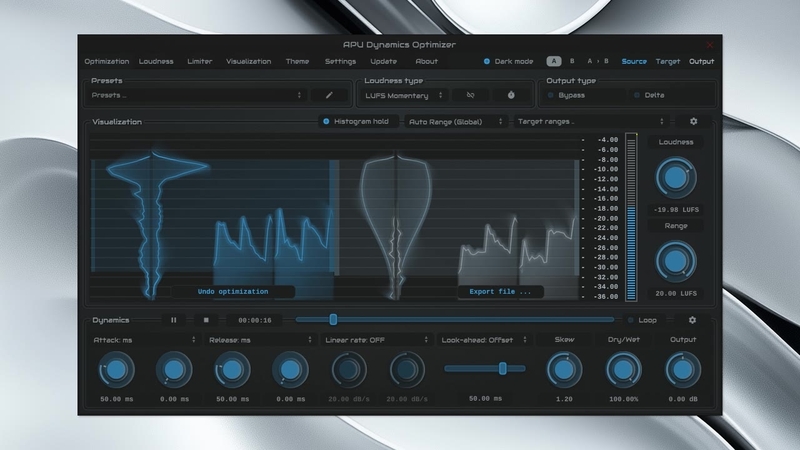The height and width of the screenshot is (450, 800).
Task: Click the Output gain knob
Action: coord(683,369)
